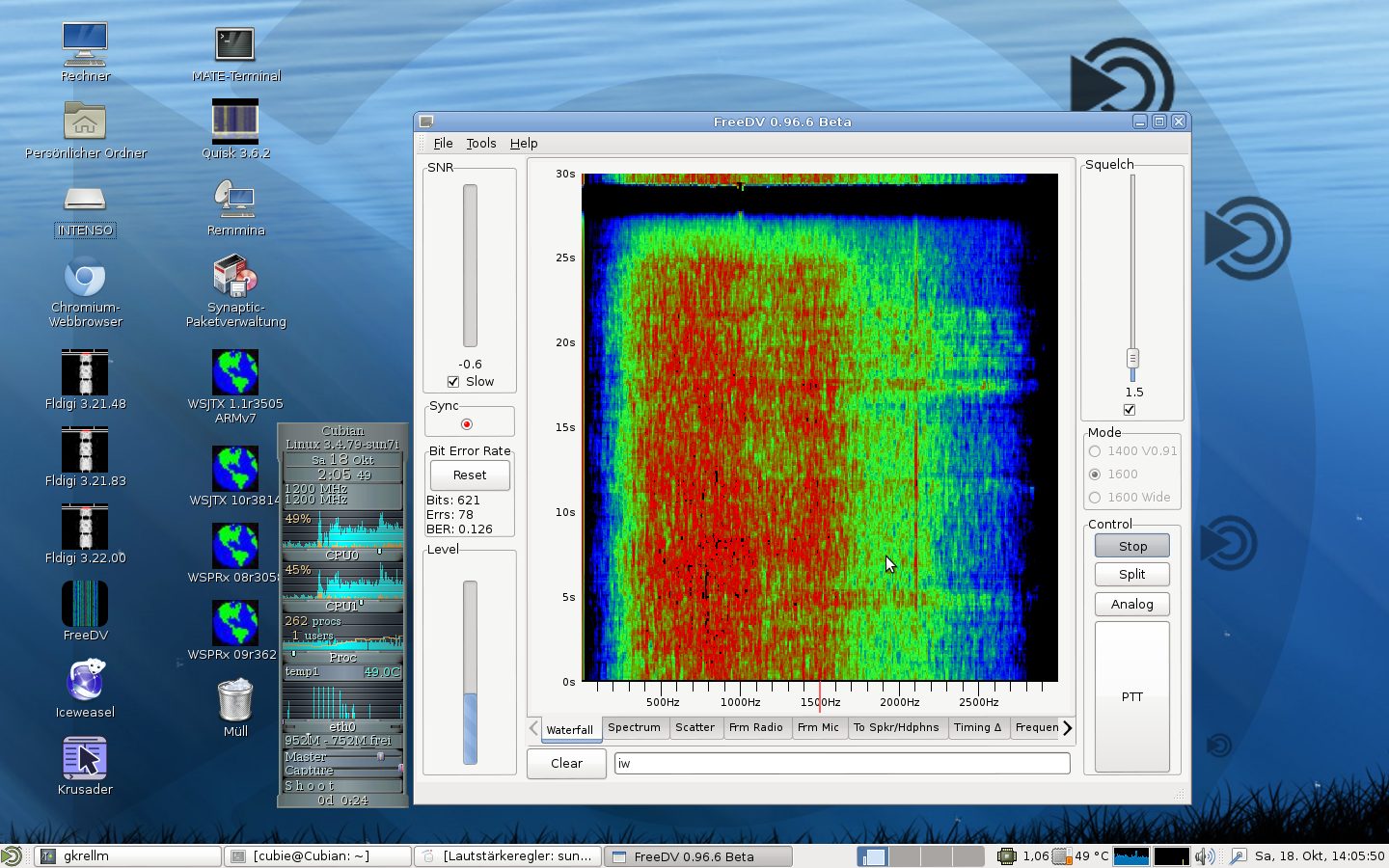Select the Waterfall tab
This screenshot has width=1389, height=868.
(569, 730)
